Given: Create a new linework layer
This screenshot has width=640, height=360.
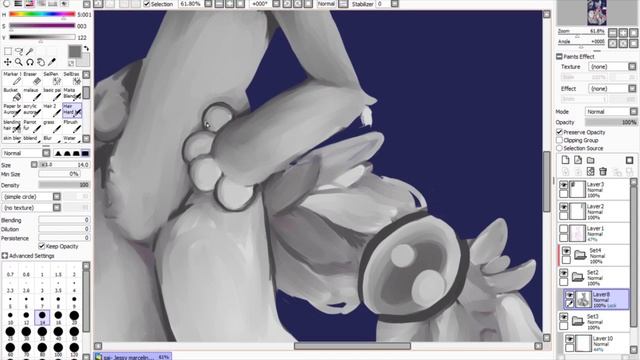Looking at the screenshot, I should [578, 160].
